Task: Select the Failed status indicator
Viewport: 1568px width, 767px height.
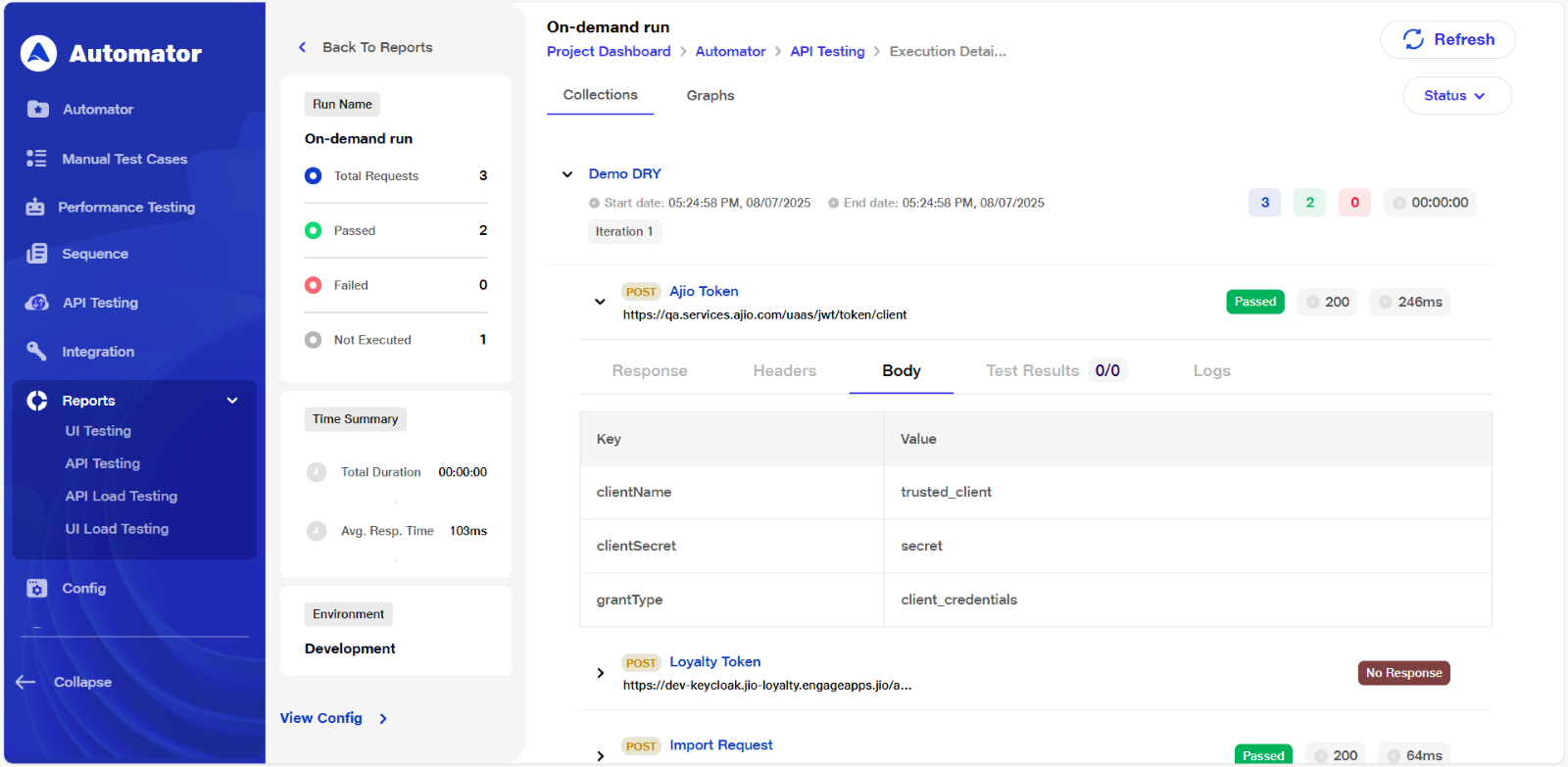Action: (314, 285)
